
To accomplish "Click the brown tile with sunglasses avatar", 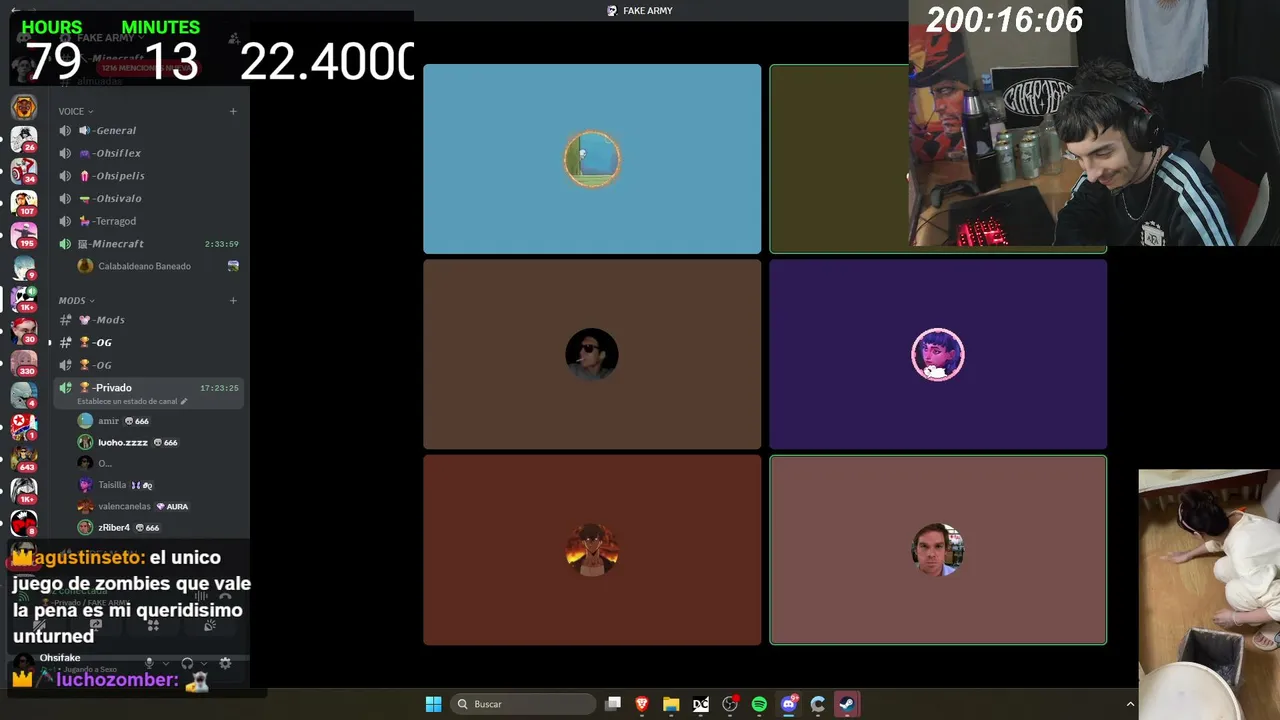I will pos(592,354).
